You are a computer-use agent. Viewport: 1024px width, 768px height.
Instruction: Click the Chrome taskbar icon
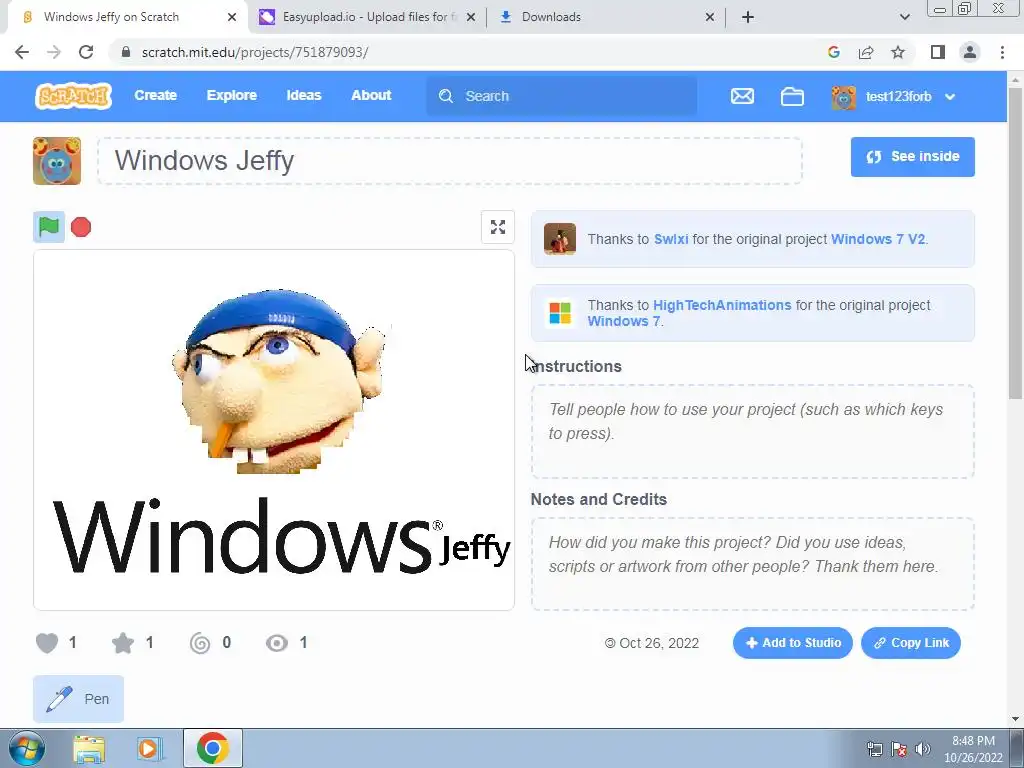click(212, 748)
